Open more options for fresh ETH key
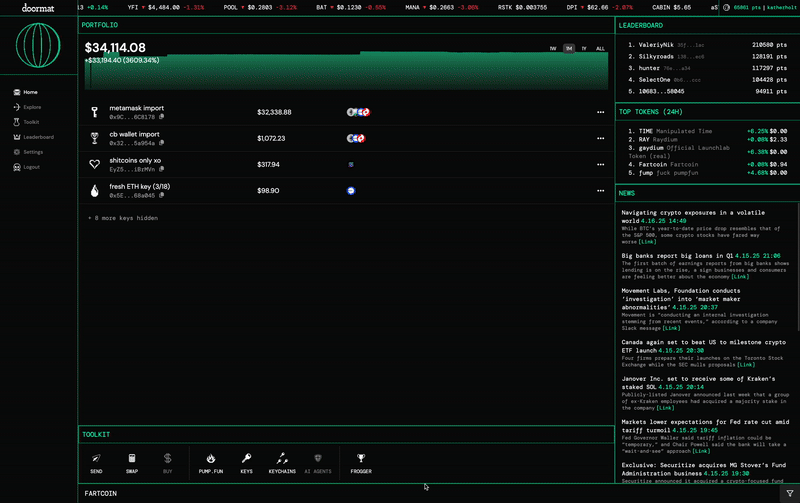 click(601, 191)
